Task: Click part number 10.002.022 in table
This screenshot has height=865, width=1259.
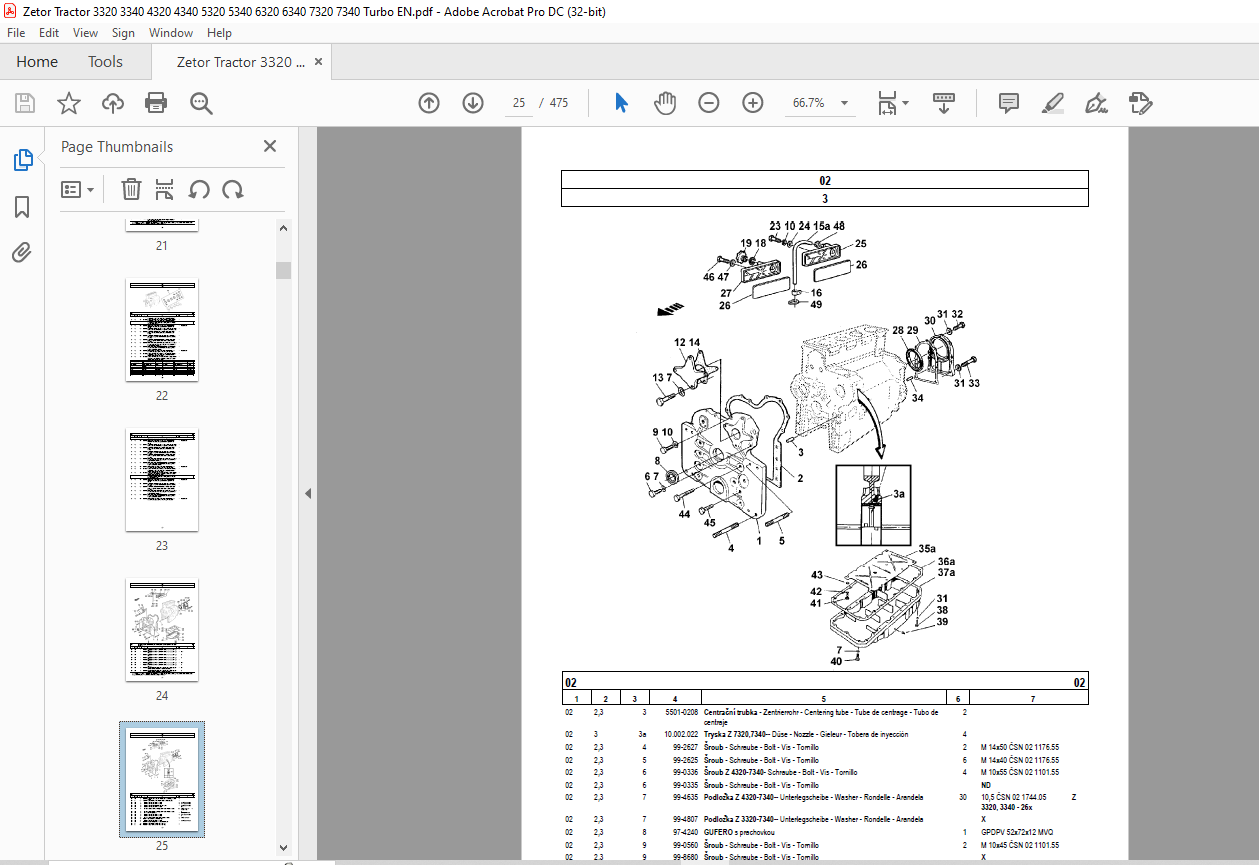Action: click(x=681, y=734)
